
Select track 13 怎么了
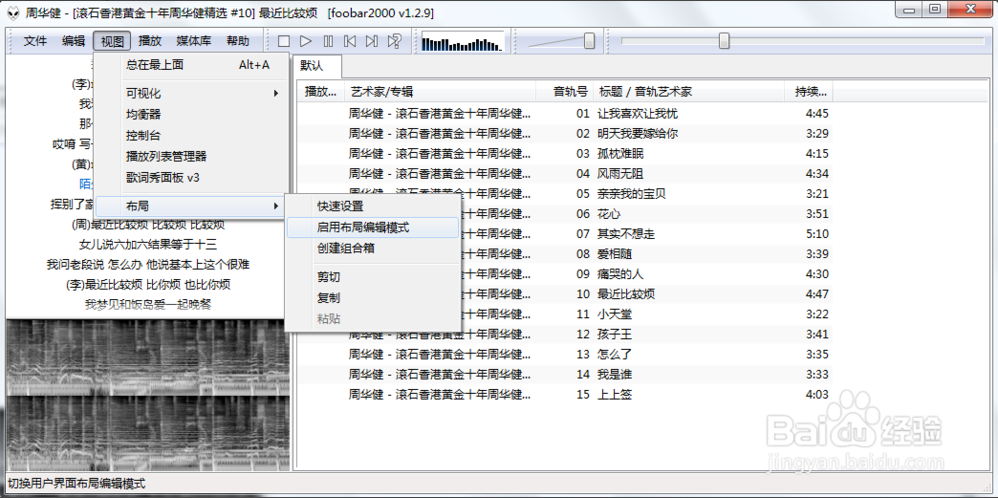coord(565,355)
